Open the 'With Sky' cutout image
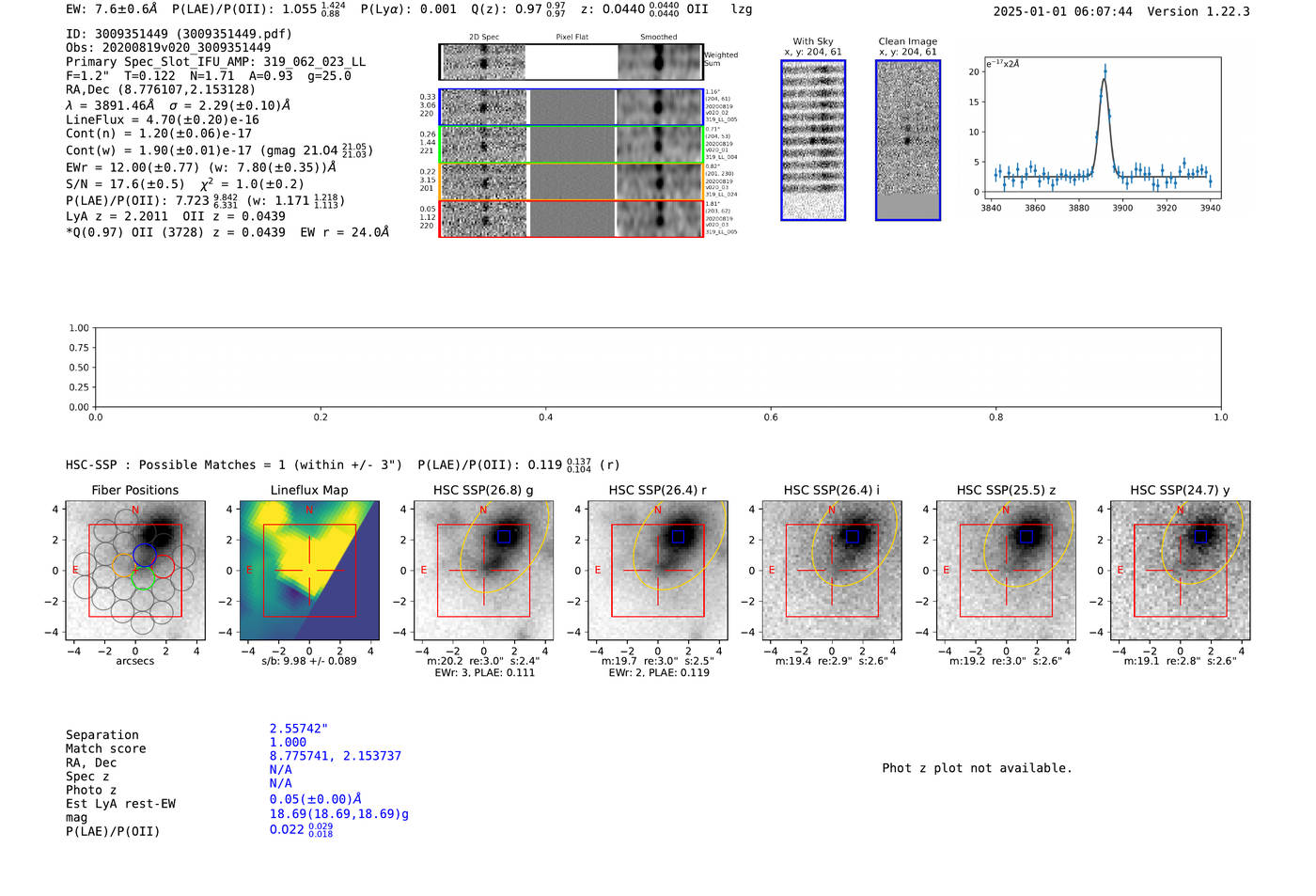This screenshot has height=896, width=1316. (813, 140)
